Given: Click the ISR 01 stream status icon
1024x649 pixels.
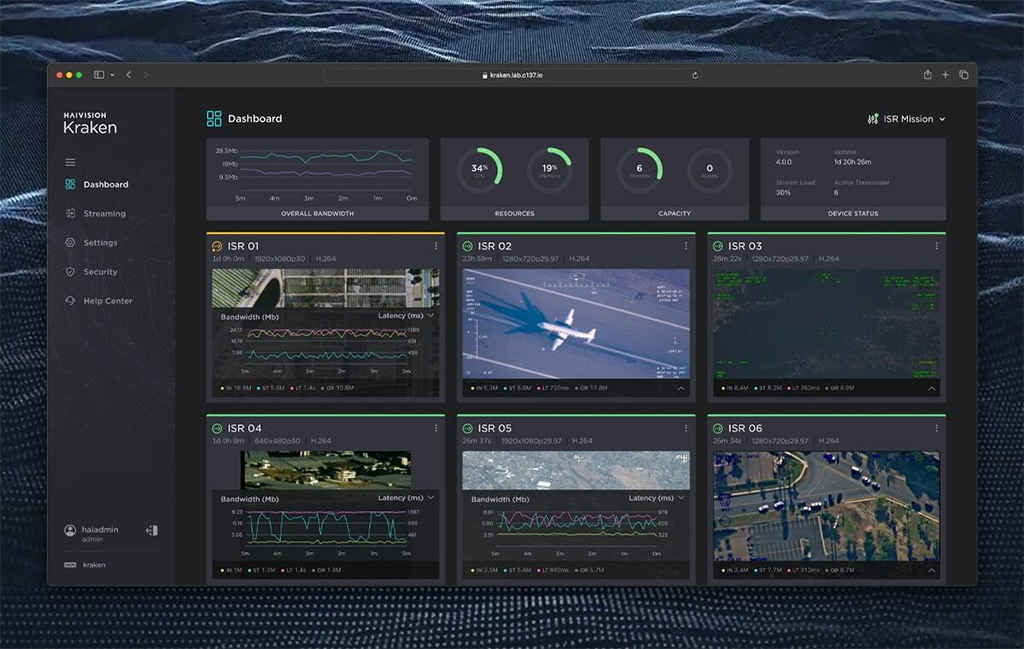Looking at the screenshot, I should point(217,246).
